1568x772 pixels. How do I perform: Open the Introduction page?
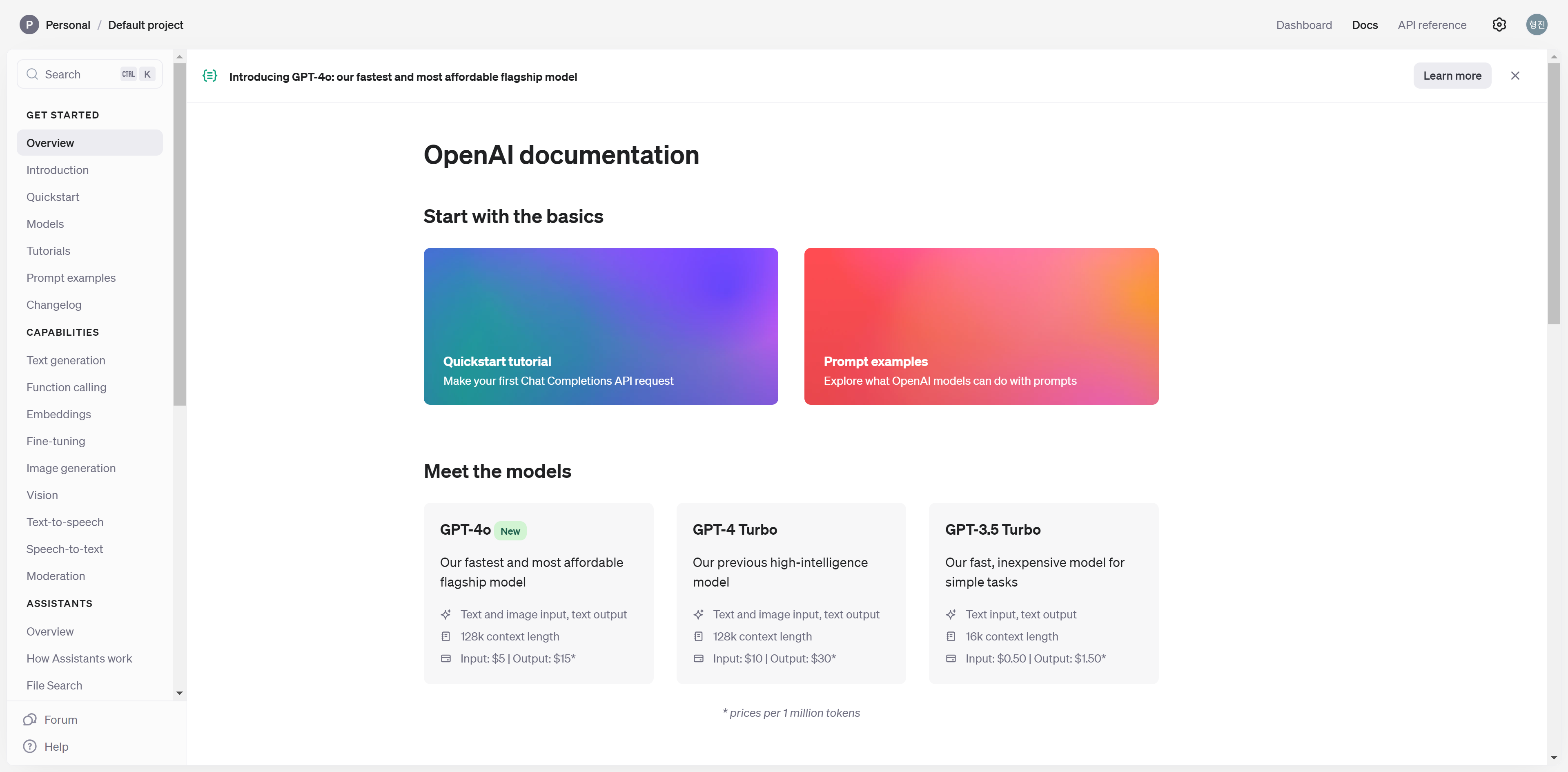(57, 170)
